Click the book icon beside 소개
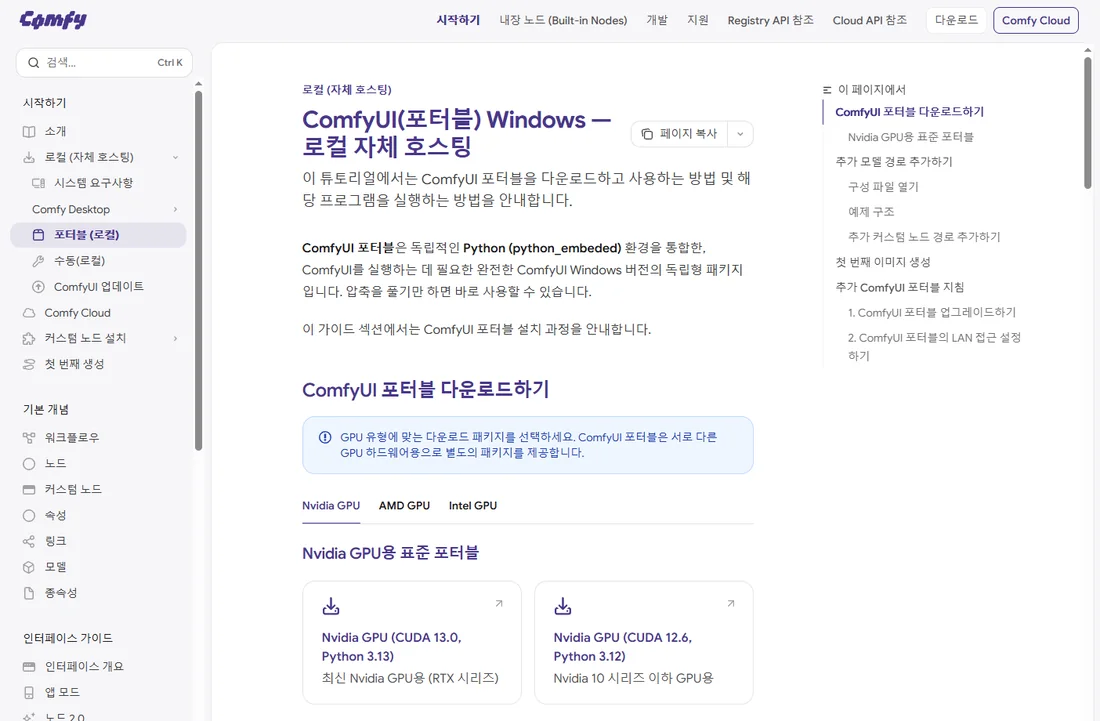The width and height of the screenshot is (1100, 721). 29,131
